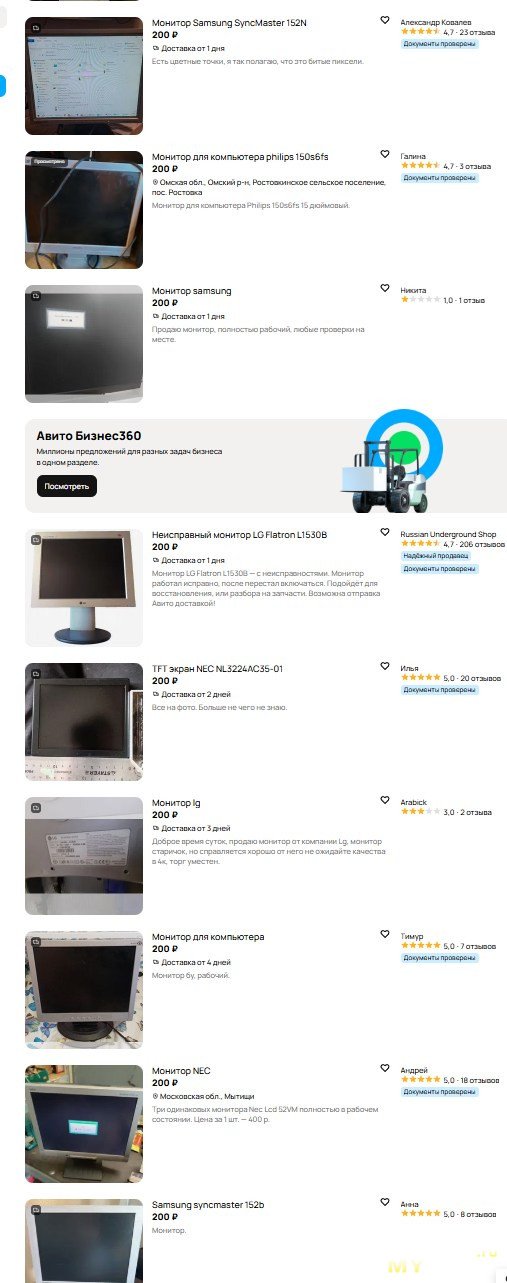Click the forklift illustration in Бизнес360 banner

[x=385, y=472]
